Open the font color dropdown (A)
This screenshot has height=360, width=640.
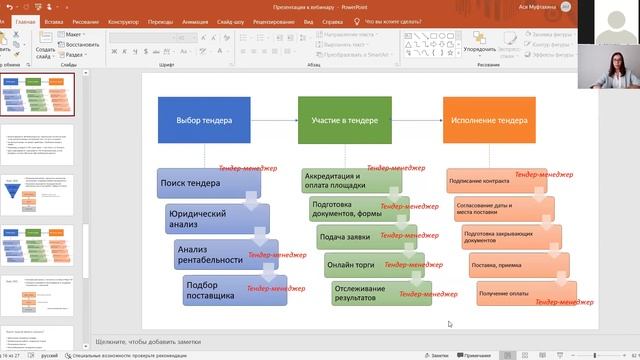tap(221, 51)
